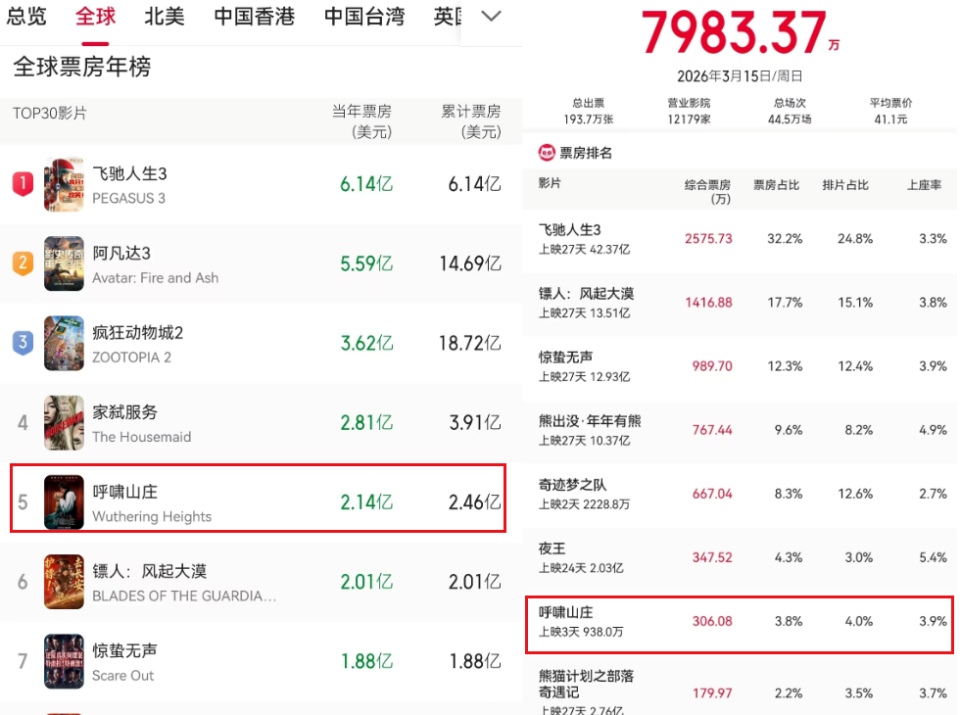Viewport: 960px width, 715px height.
Task: Switch to the 总览 tab
Action: (x=27, y=16)
